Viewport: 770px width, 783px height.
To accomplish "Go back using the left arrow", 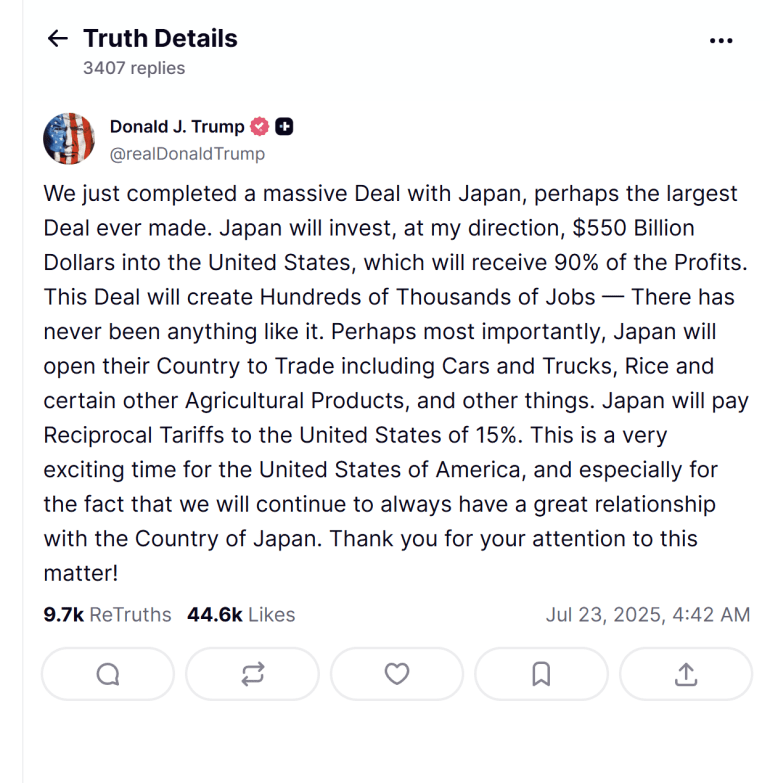I will point(57,39).
